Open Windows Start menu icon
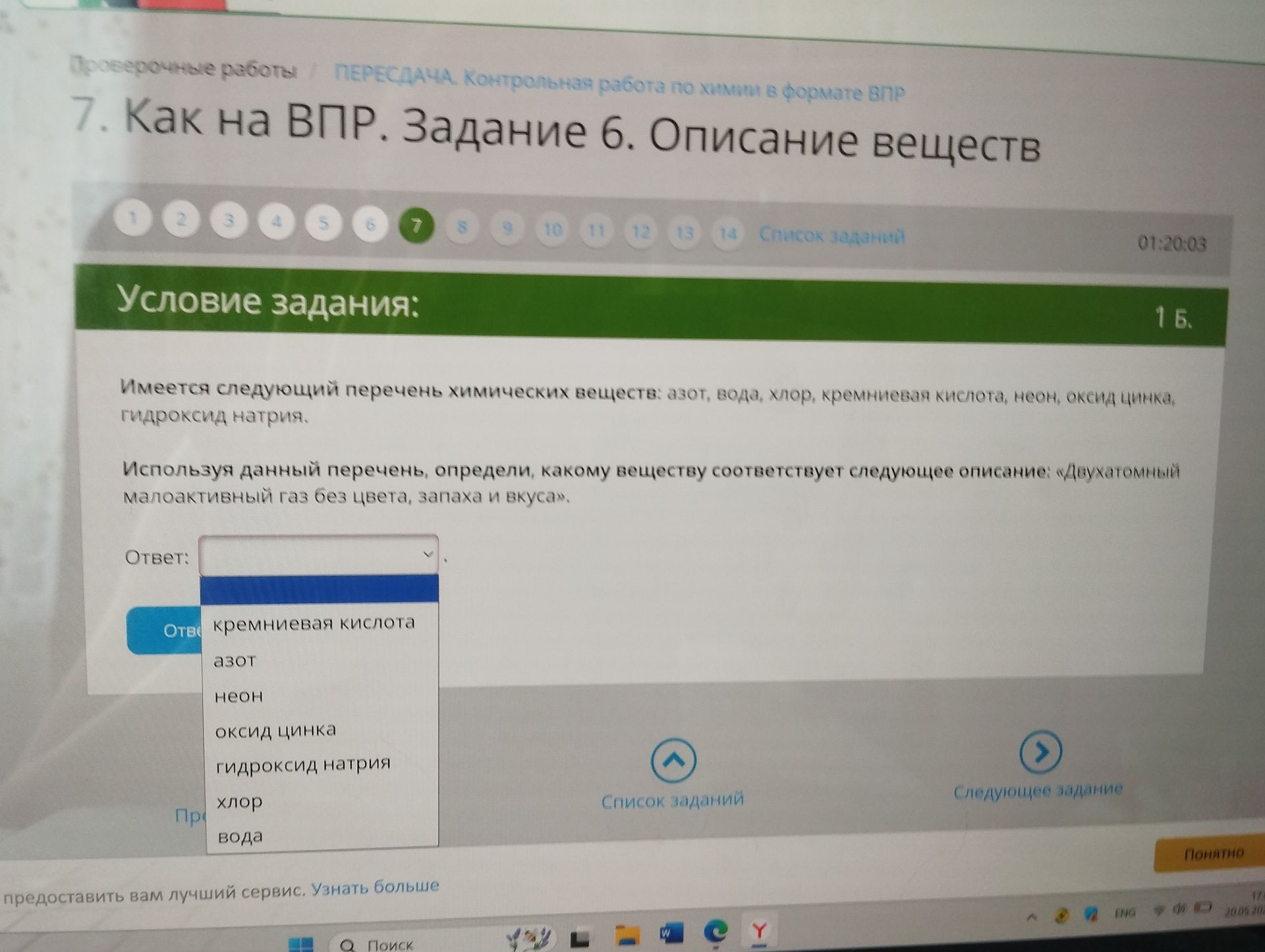This screenshot has width=1265, height=952. click(301, 943)
